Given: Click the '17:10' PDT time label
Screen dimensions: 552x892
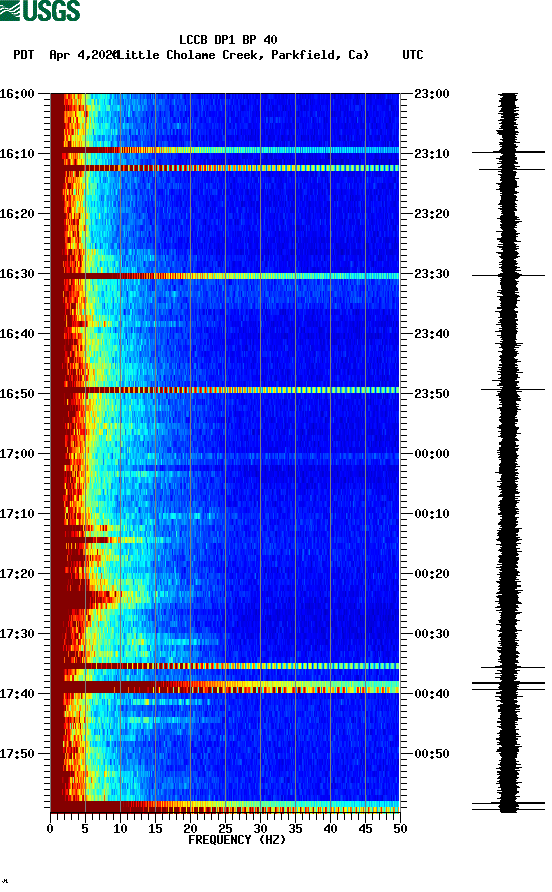Looking at the screenshot, I should tap(17, 514).
